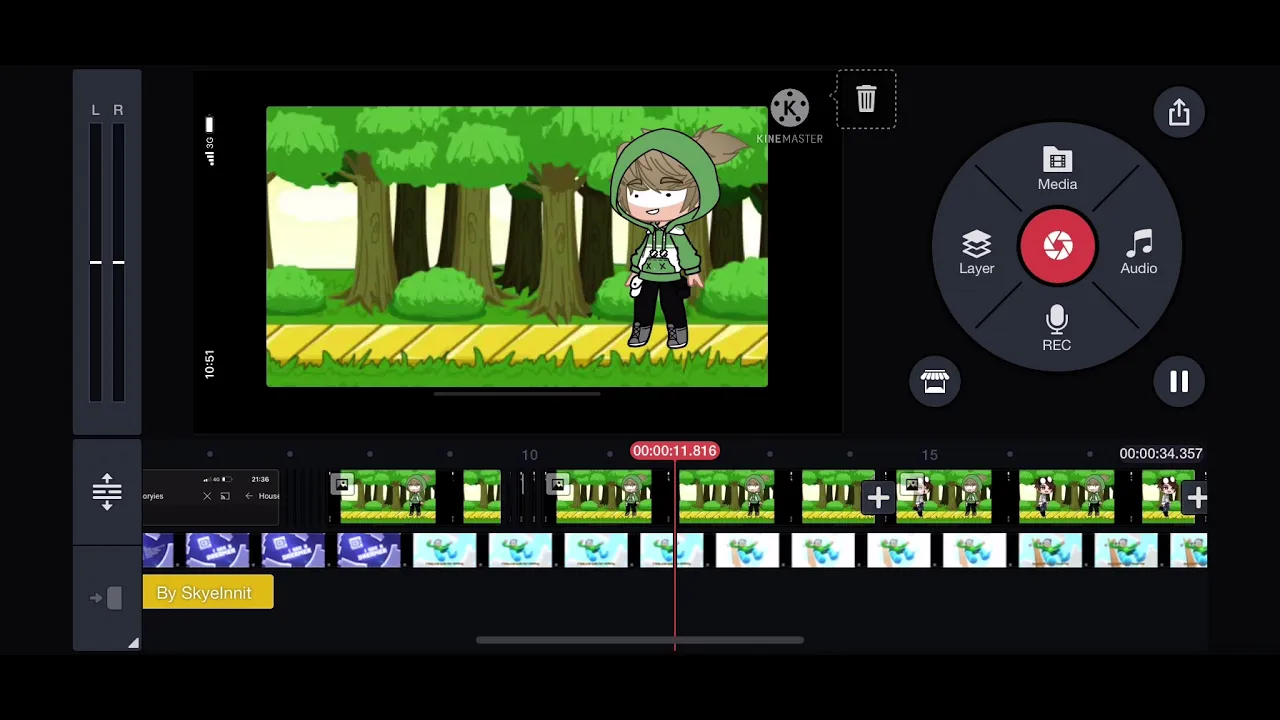Open the Media browser wheel segment

1057,170
